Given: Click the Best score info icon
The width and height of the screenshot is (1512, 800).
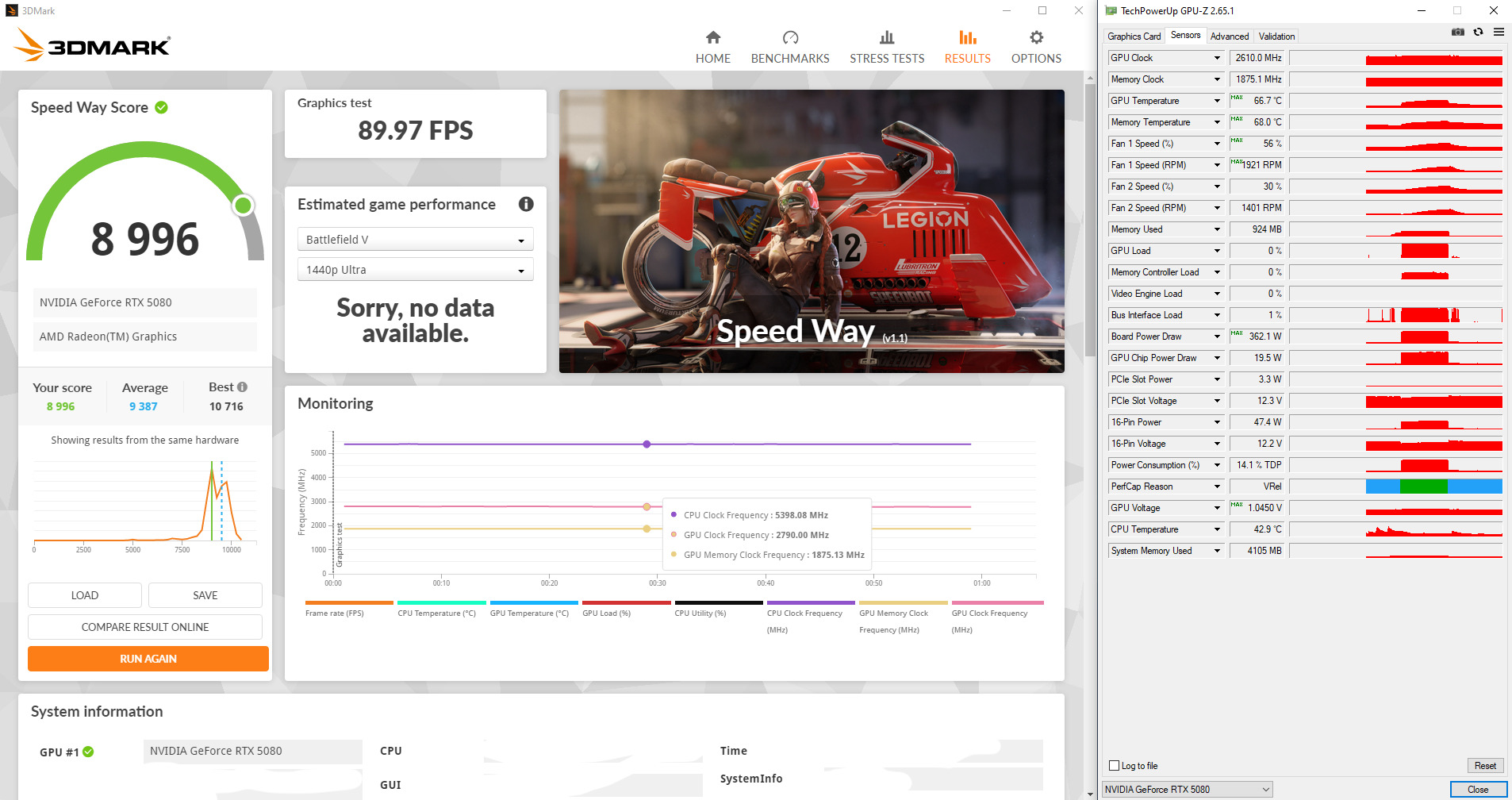Looking at the screenshot, I should point(242,387).
